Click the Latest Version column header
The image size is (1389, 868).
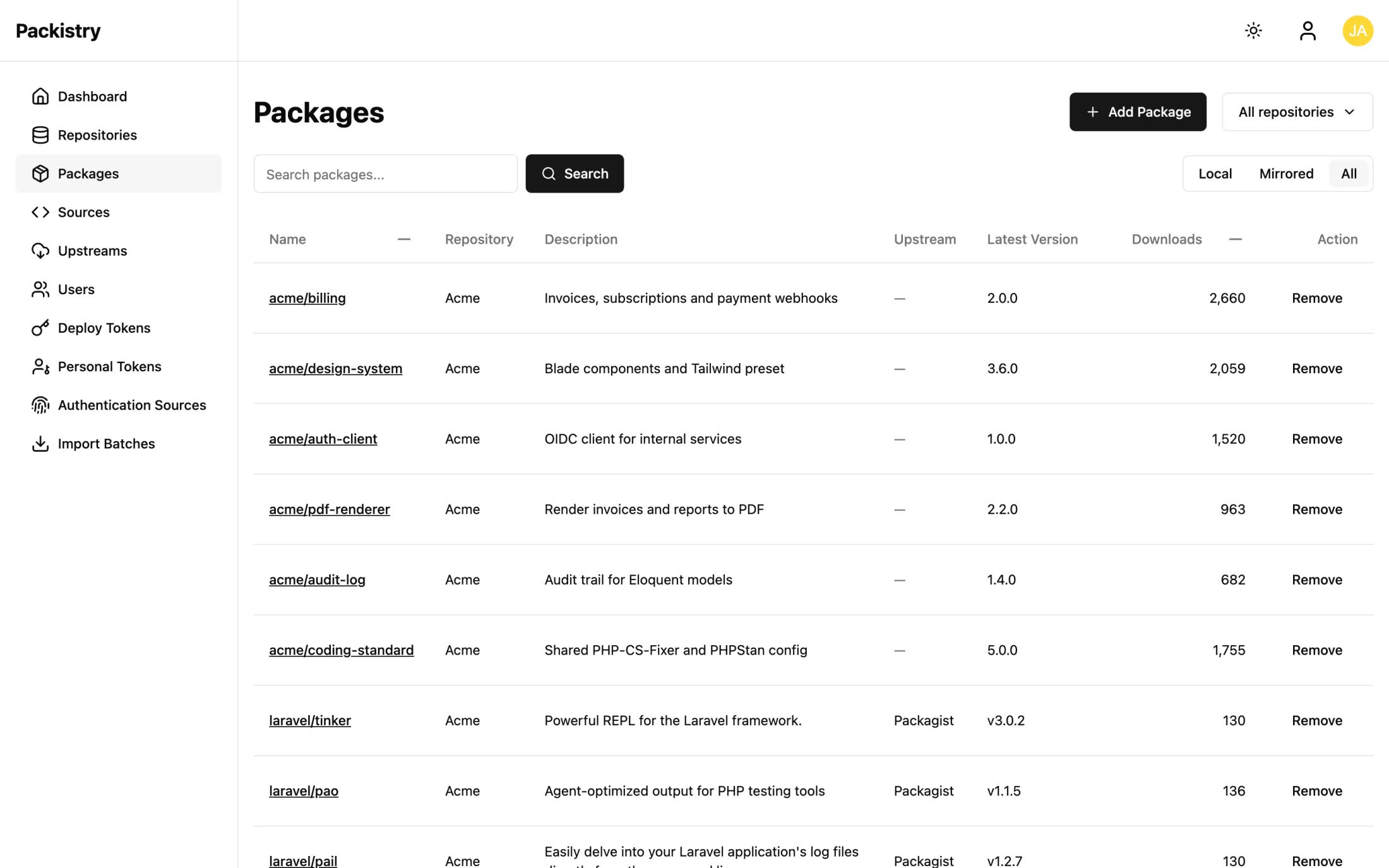point(1032,239)
